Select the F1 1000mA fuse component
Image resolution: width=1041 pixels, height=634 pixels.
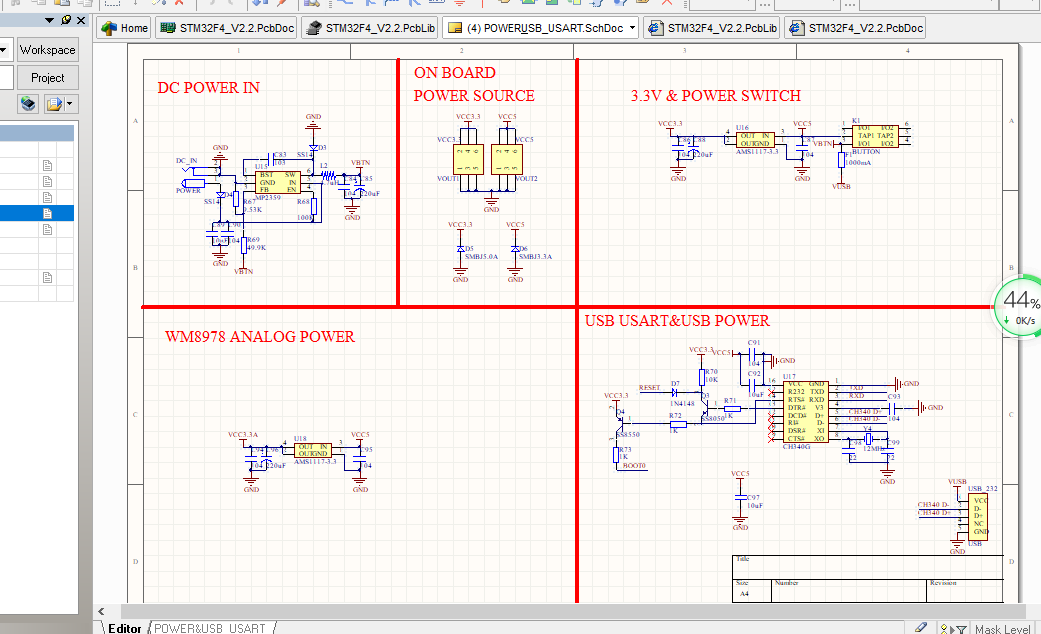pyautogui.click(x=841, y=160)
